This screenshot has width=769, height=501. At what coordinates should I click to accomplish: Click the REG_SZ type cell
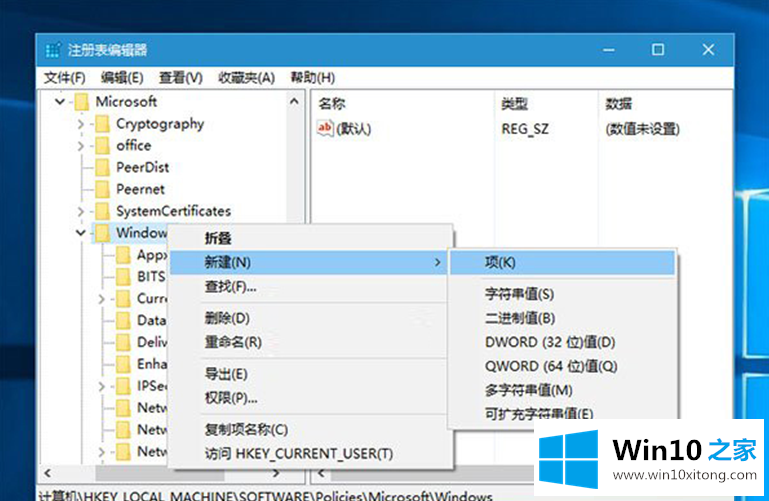pyautogui.click(x=525, y=129)
